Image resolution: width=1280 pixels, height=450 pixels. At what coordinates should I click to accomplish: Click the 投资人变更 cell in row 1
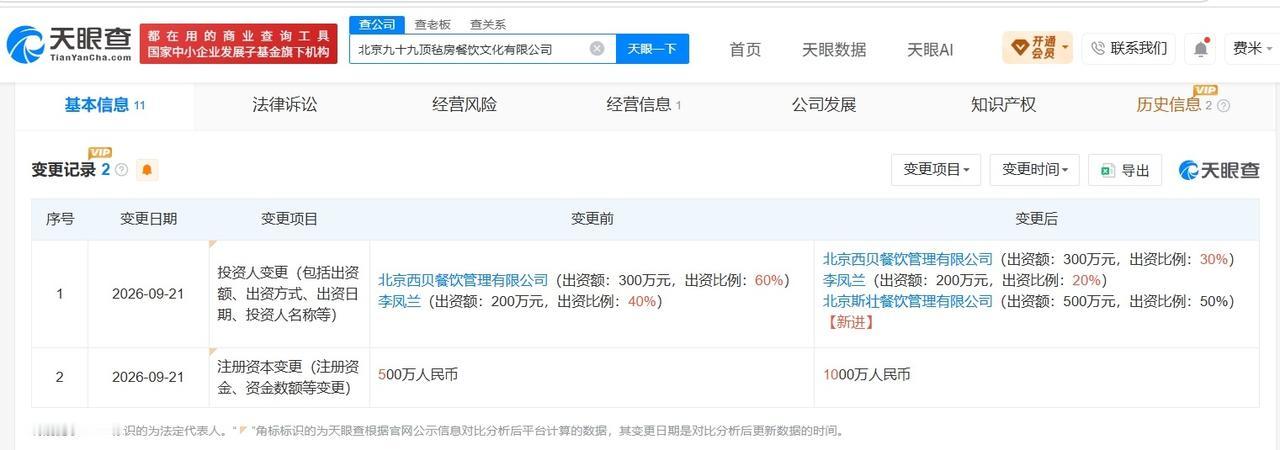pyautogui.click(x=289, y=293)
